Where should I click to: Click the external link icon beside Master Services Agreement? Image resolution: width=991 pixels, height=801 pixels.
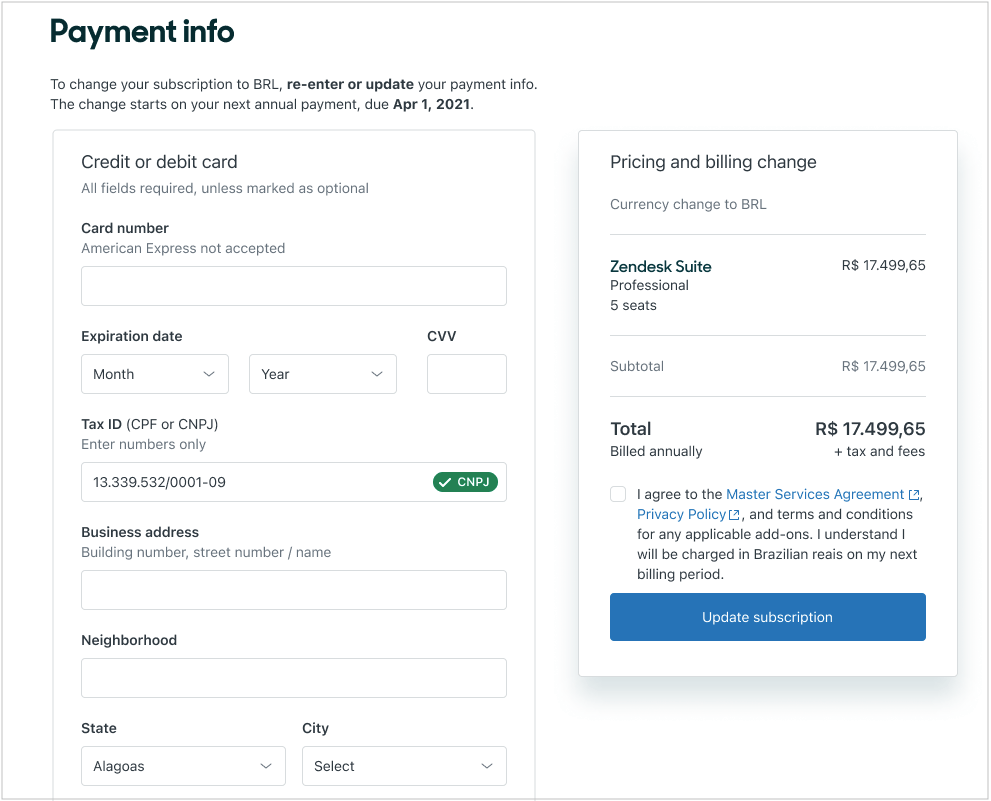912,494
